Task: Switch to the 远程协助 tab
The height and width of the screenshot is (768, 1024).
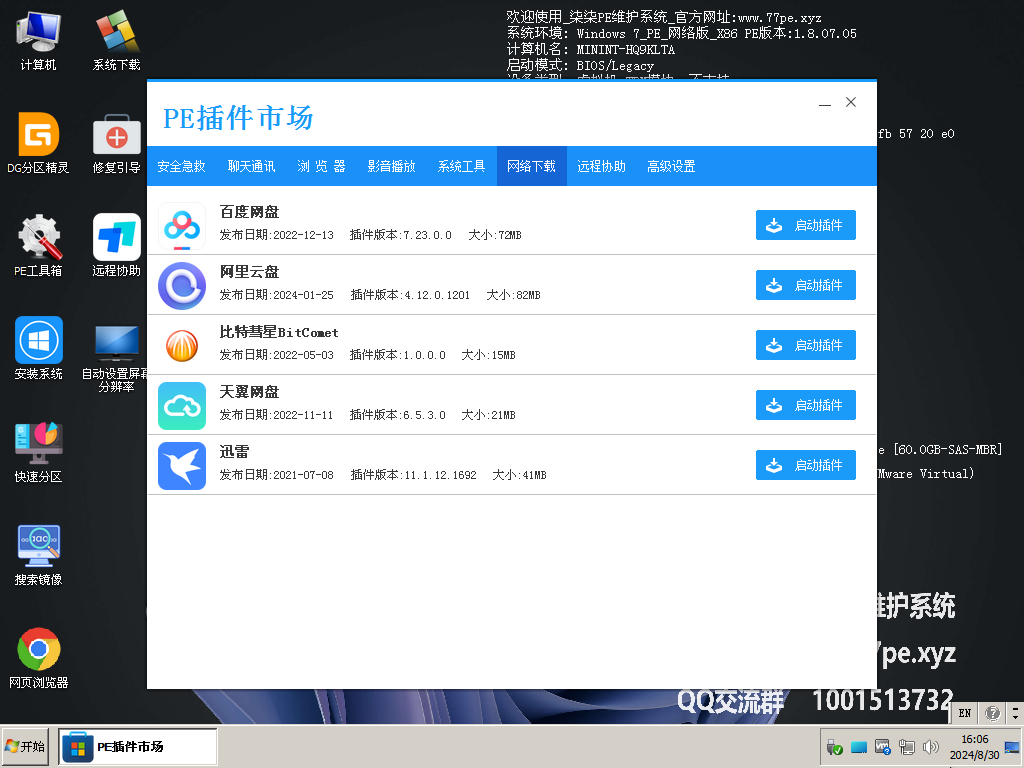Action: point(601,167)
